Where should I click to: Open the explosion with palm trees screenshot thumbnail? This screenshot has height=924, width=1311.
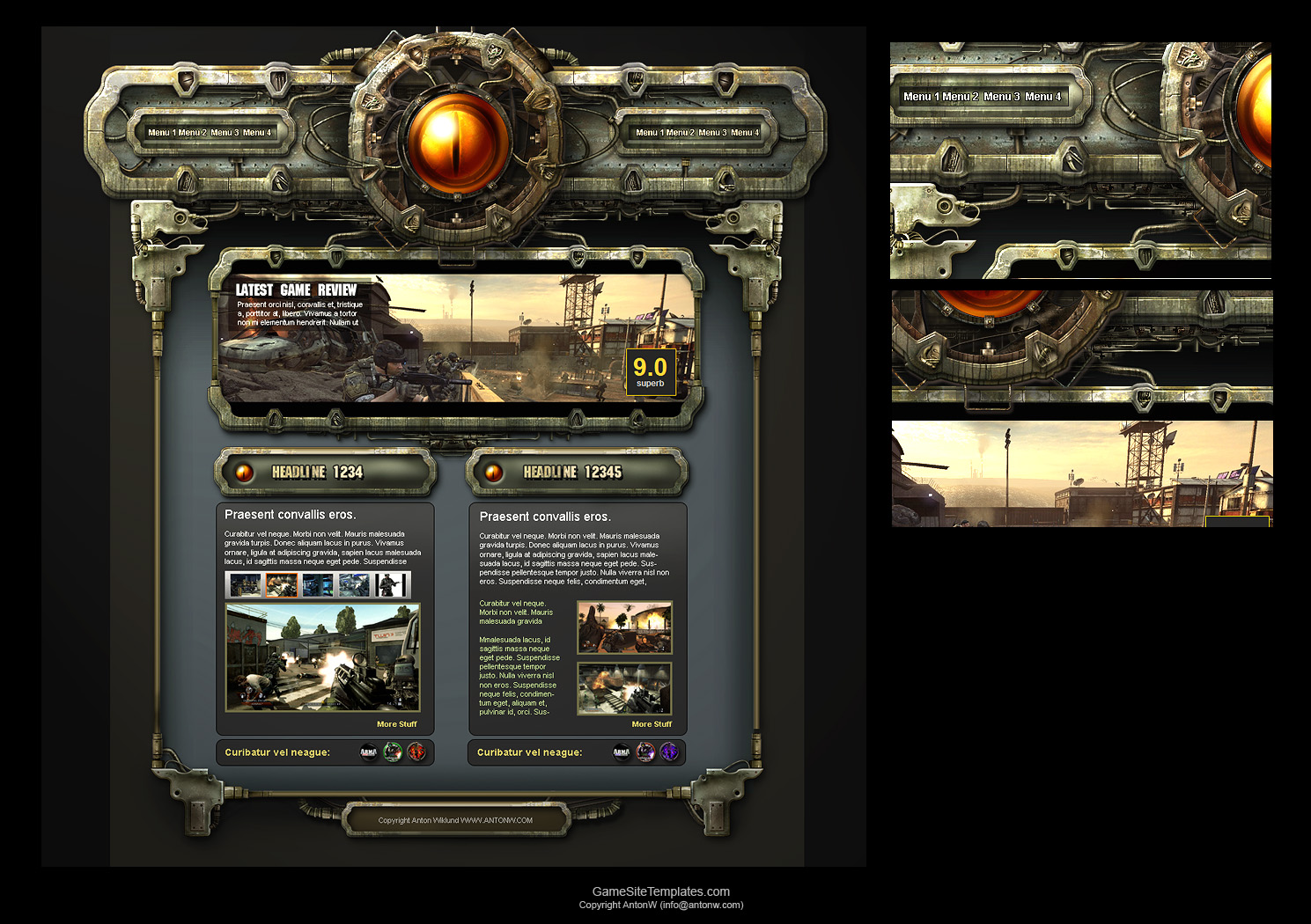pos(624,627)
